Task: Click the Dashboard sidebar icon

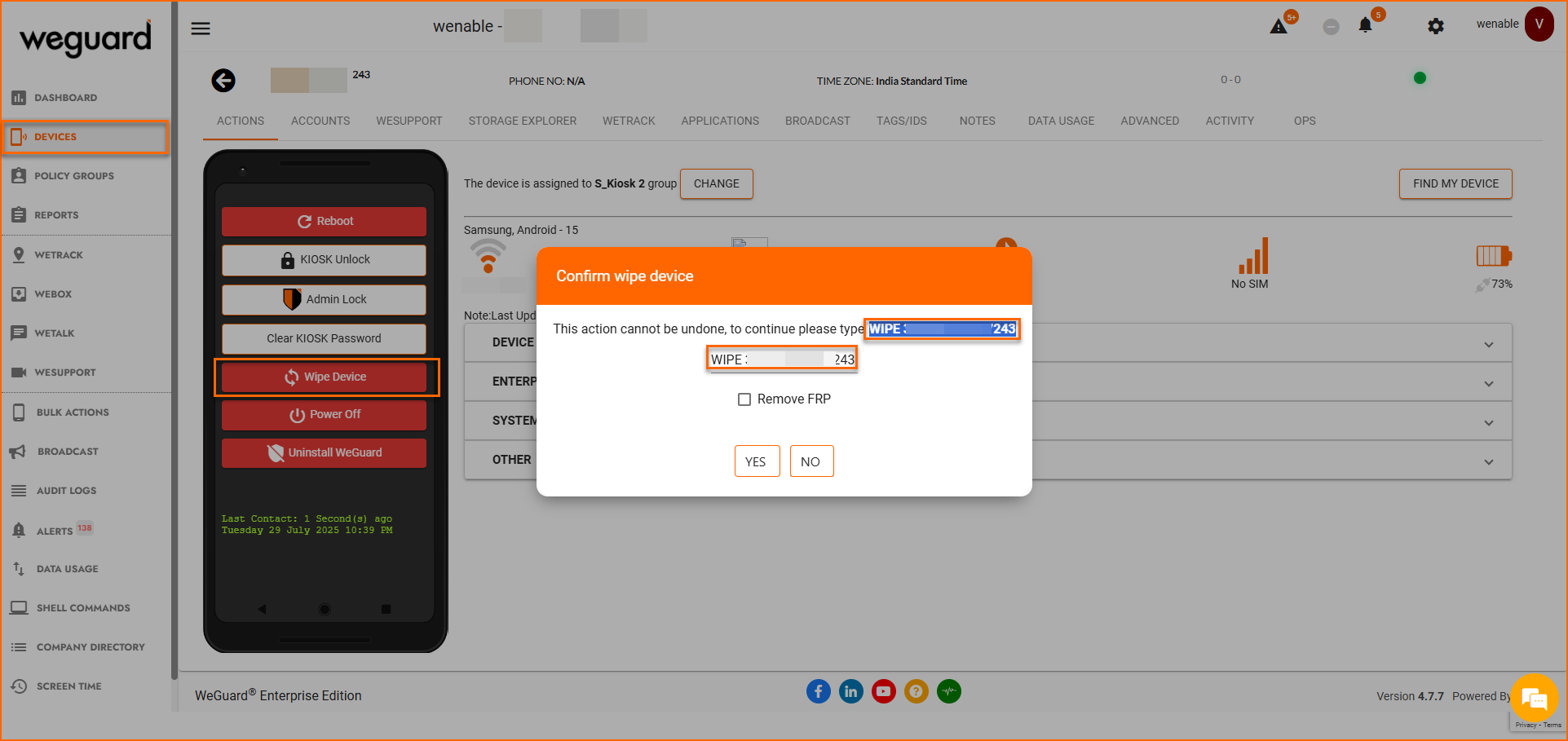Action: click(x=19, y=98)
